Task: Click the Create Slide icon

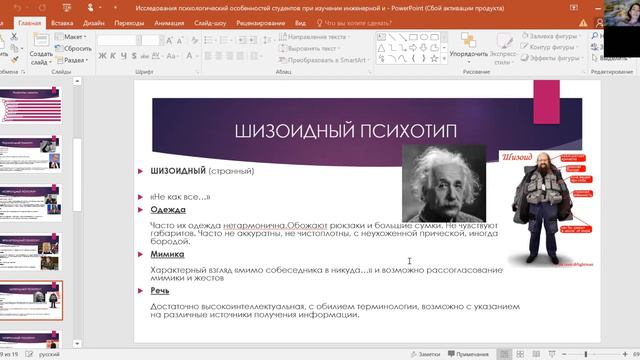Action: tap(41, 41)
